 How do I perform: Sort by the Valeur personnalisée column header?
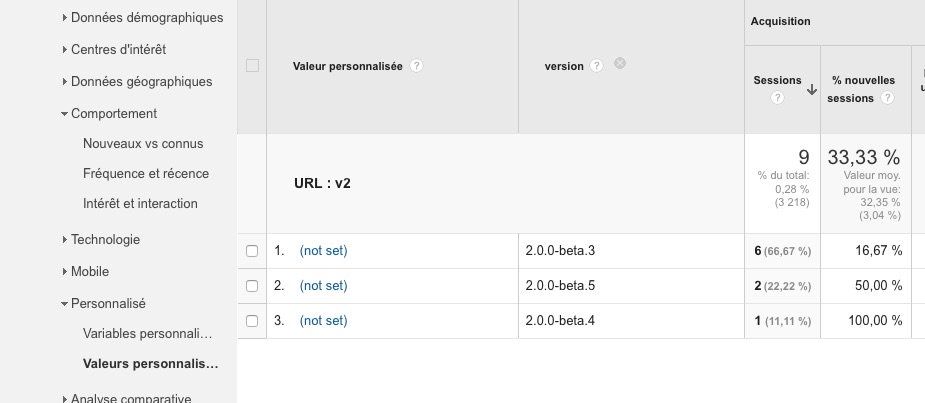[x=348, y=66]
